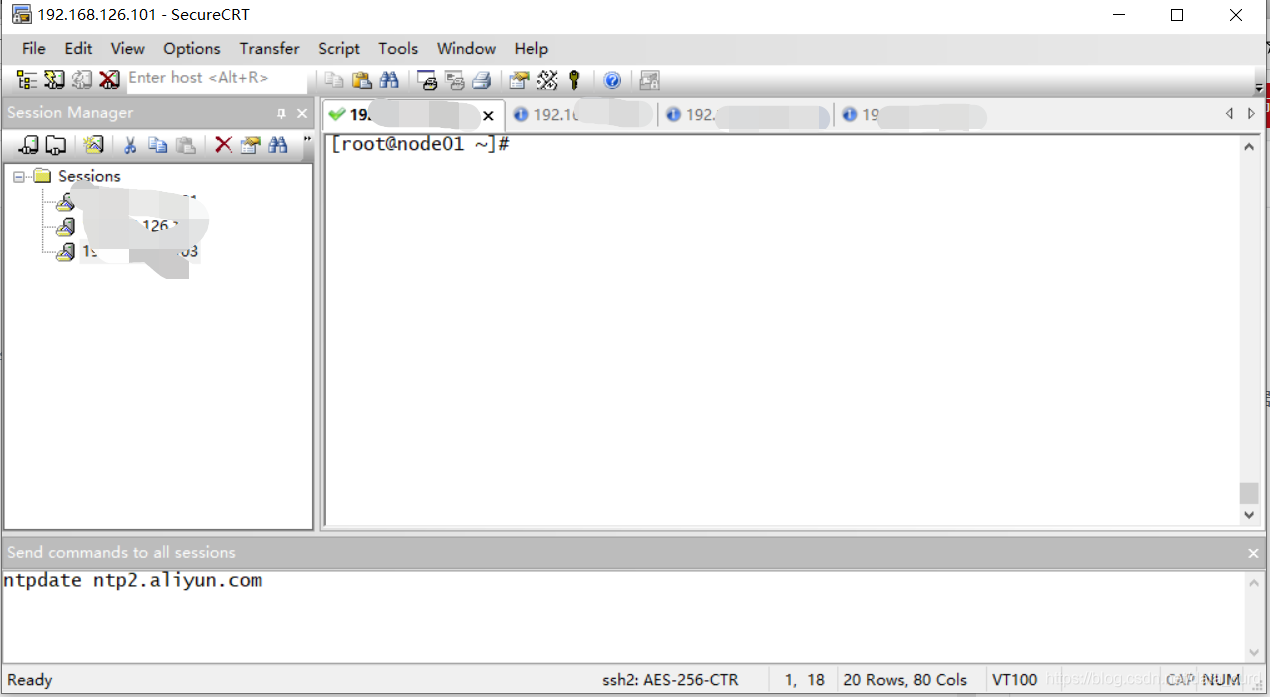The height and width of the screenshot is (697, 1270).
Task: Click the greyed Copy icon in main toolbar
Action: coord(334,80)
